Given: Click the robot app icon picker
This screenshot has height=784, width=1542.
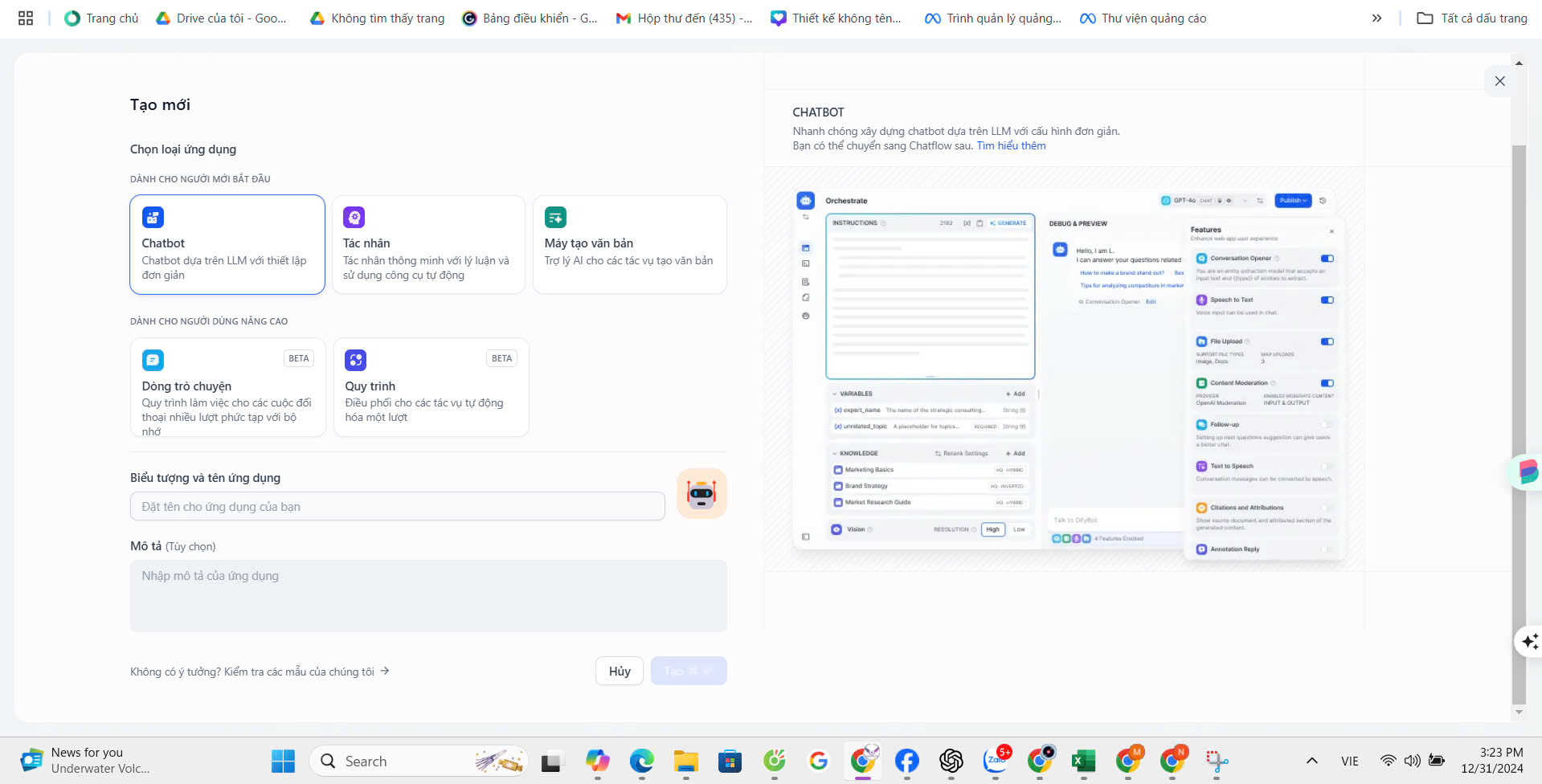Looking at the screenshot, I should tap(701, 493).
